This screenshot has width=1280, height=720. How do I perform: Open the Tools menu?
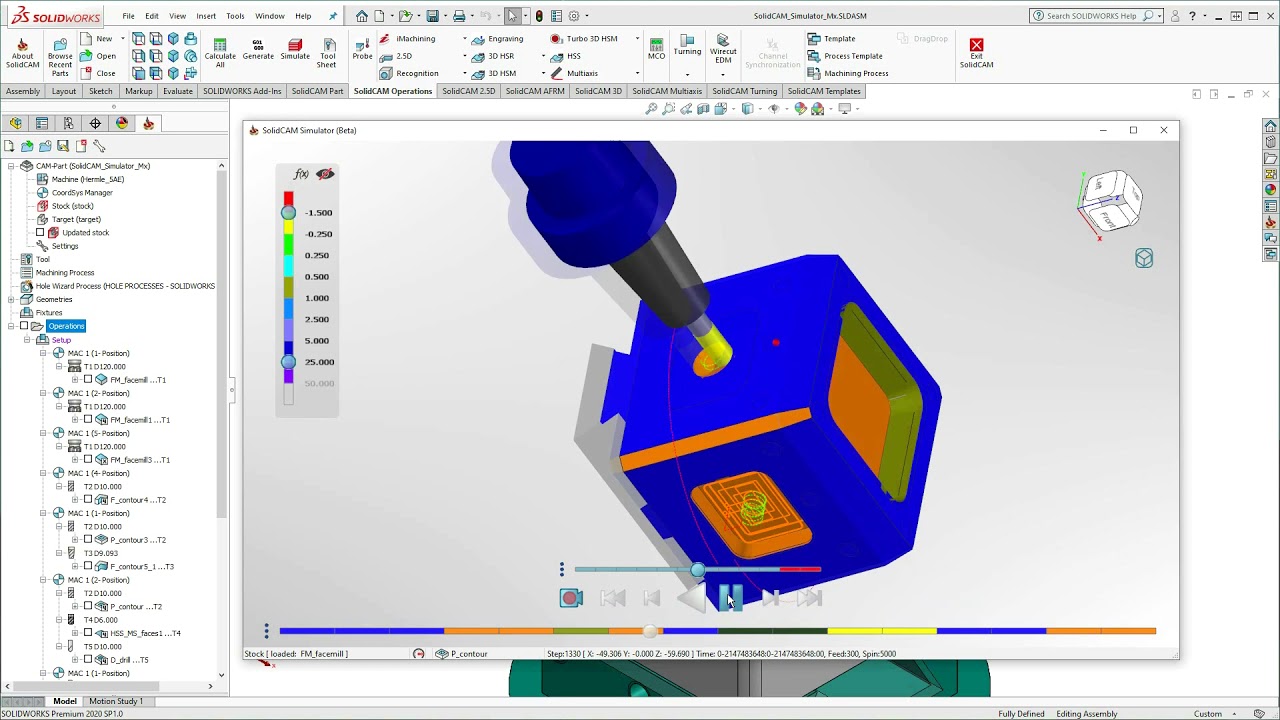pos(235,16)
